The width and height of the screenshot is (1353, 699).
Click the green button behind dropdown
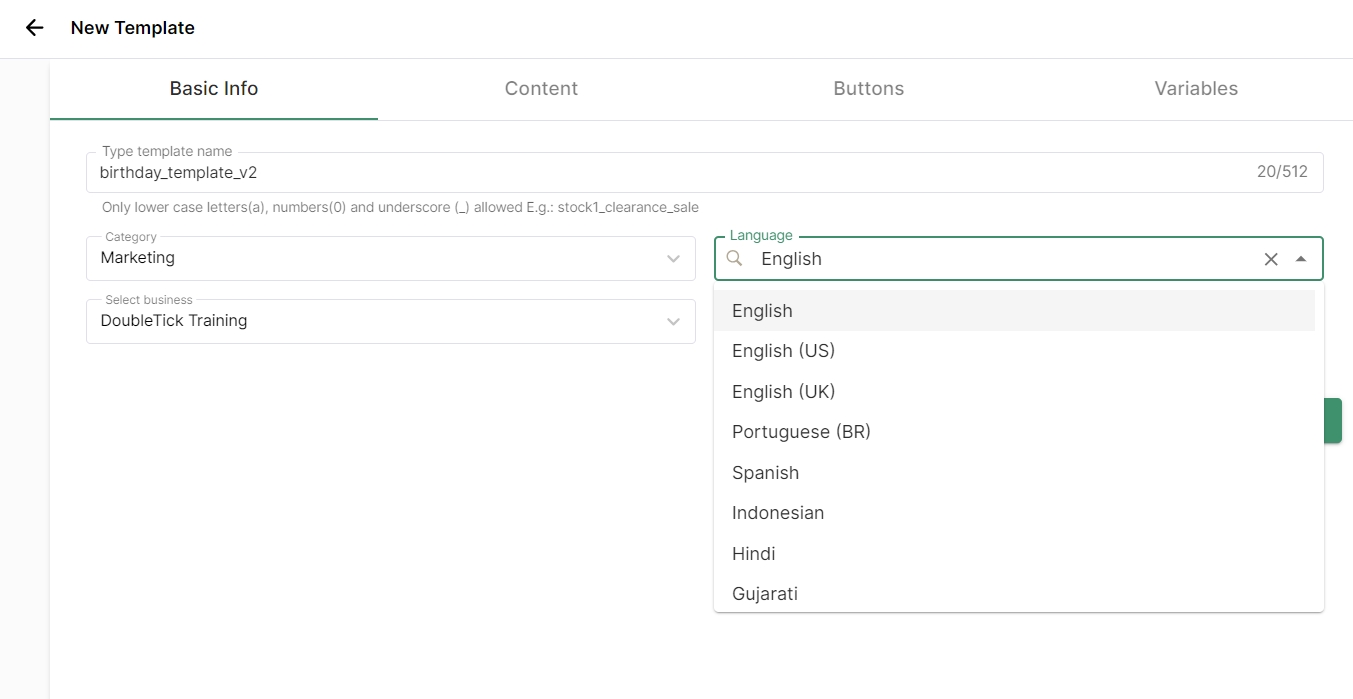point(1333,420)
